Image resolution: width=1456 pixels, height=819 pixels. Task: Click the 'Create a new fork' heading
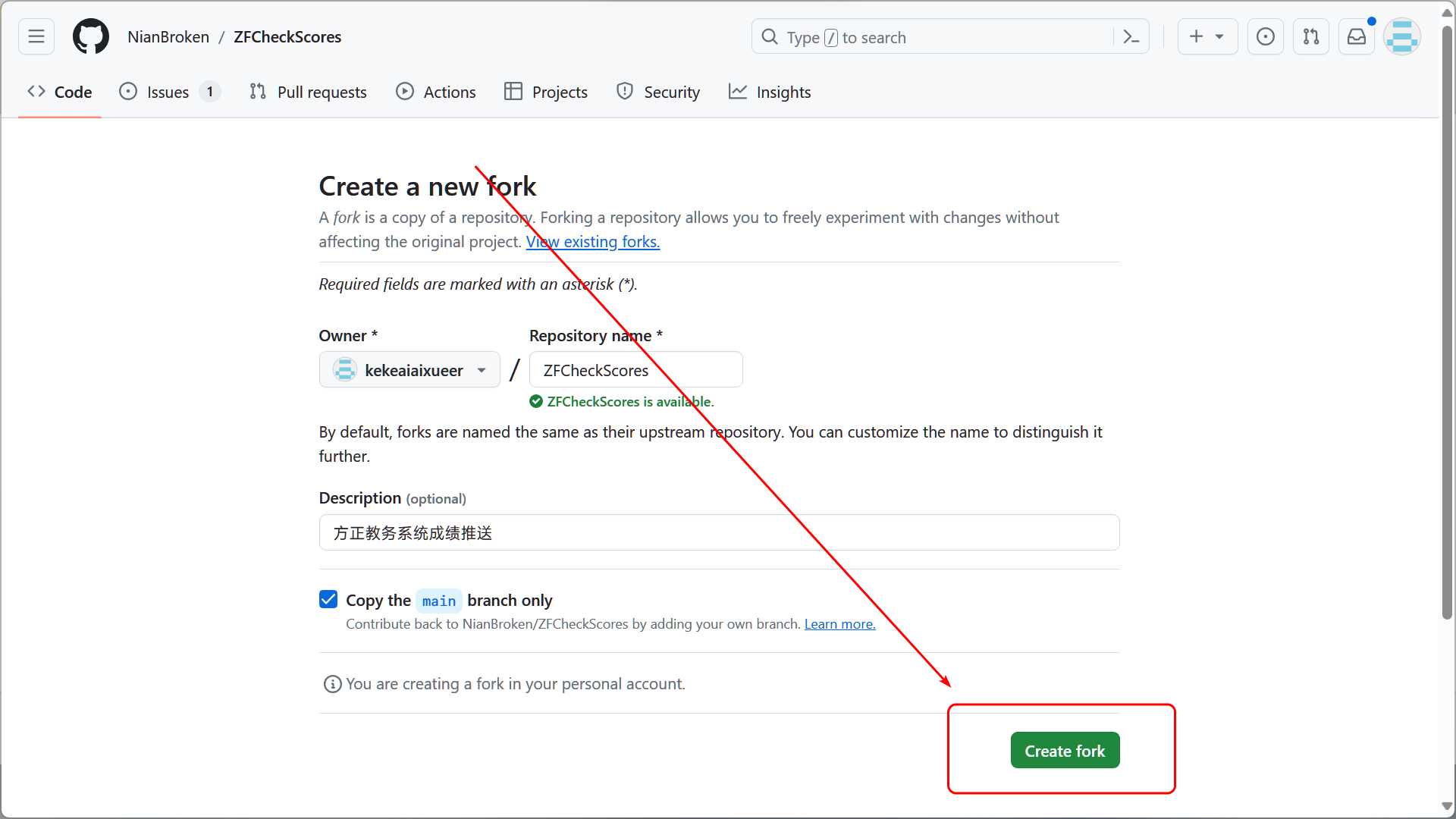[x=428, y=187]
